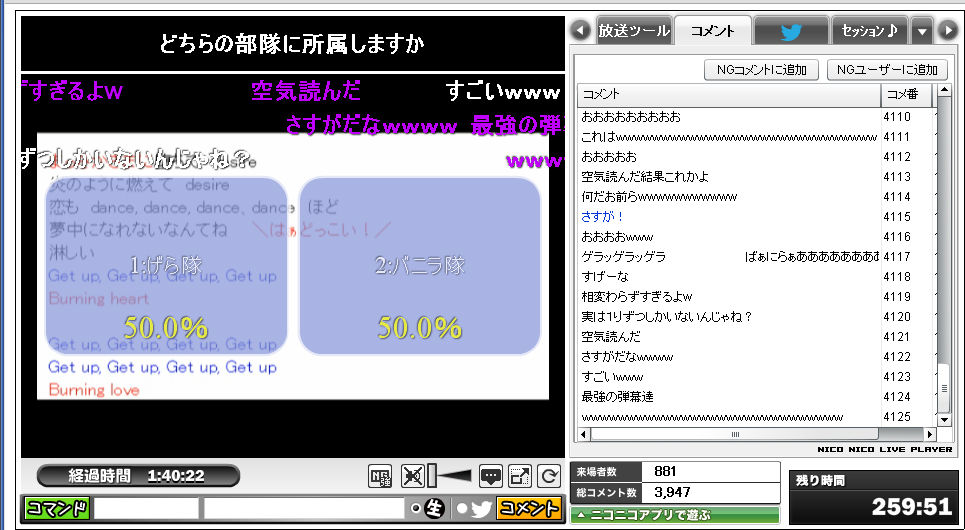This screenshot has width=965, height=530.
Task: Click the 経過時間 1:40:22 elapsed time display
Action: click(x=138, y=476)
